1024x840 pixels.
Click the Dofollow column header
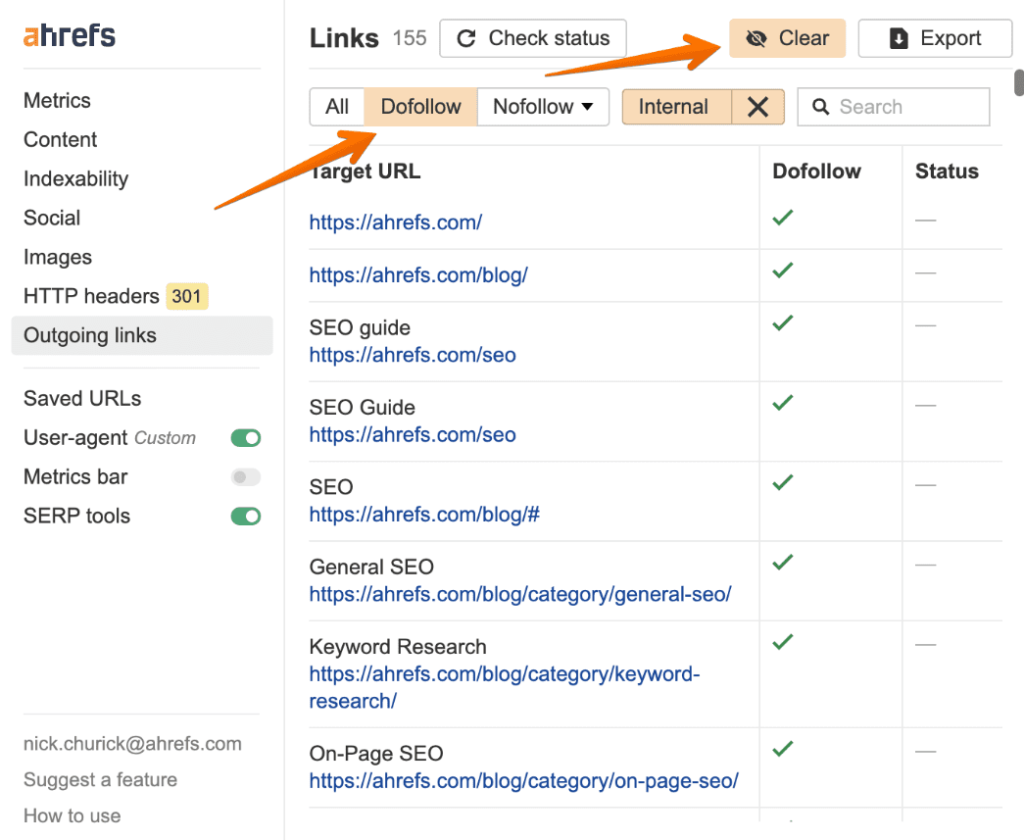(x=816, y=171)
